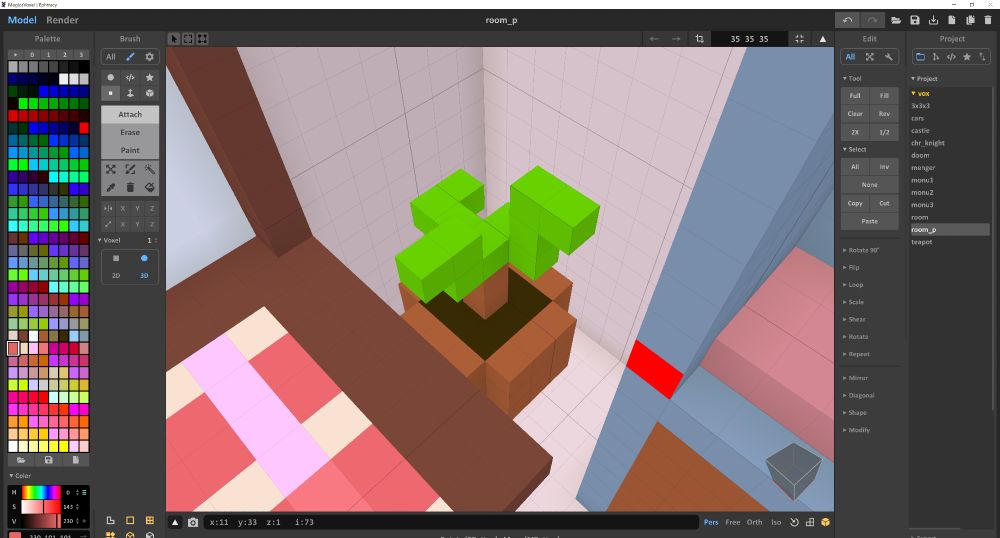
Task: Switch camera to Pers view
Action: click(x=710, y=522)
